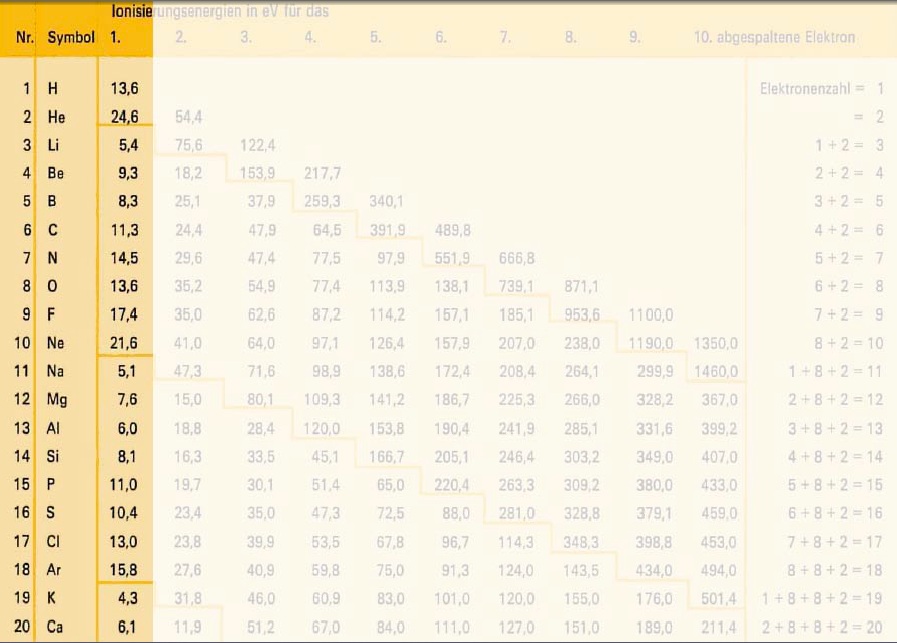Click calcium's tenth value 211,4
897x643 pixels.
(x=719, y=628)
